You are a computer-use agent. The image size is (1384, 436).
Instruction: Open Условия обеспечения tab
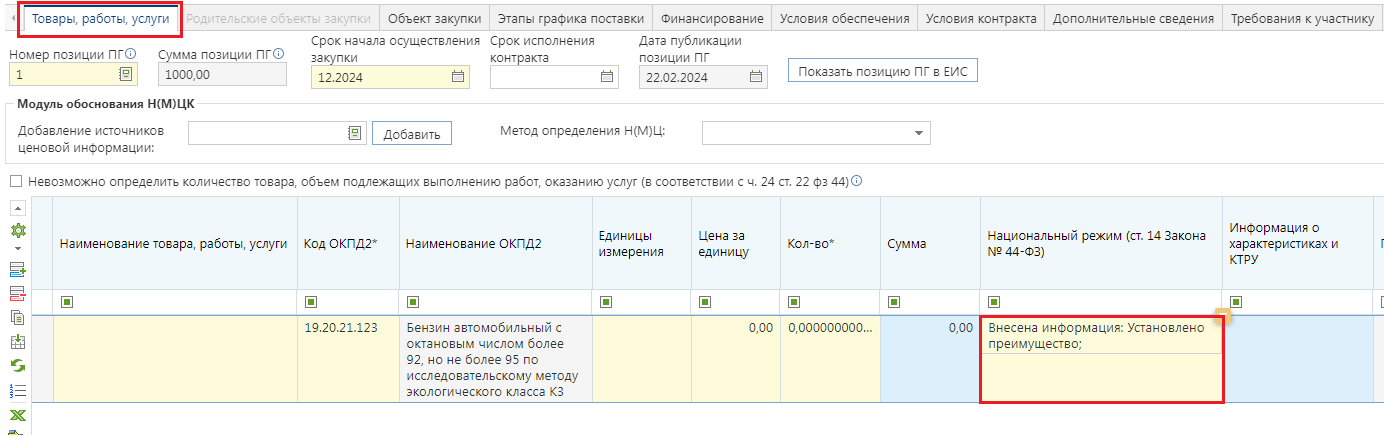844,19
